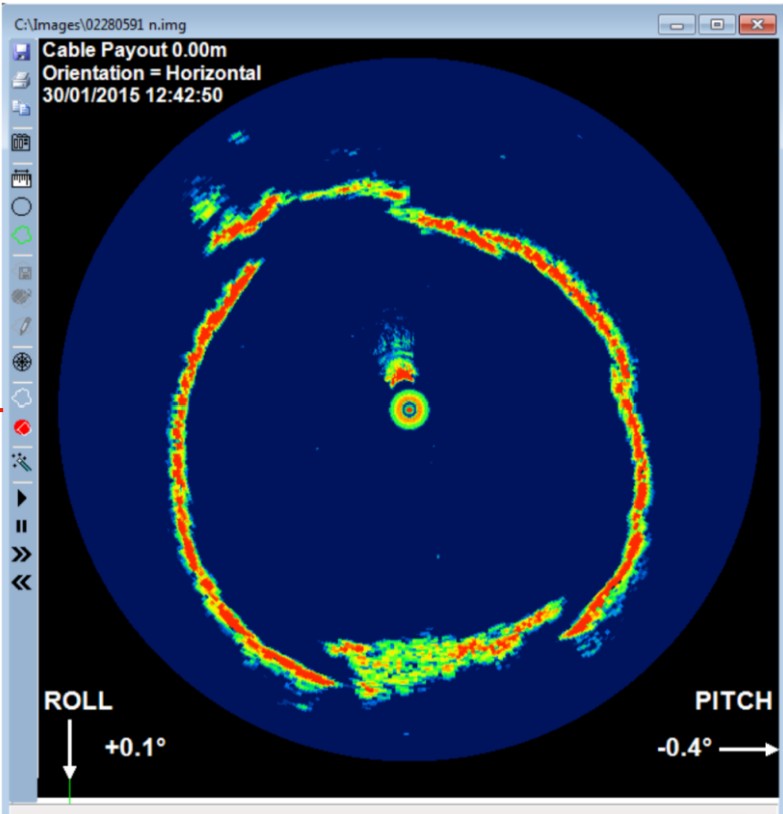Click the blue floppy disk save icon
The image size is (783, 814).
(21, 51)
